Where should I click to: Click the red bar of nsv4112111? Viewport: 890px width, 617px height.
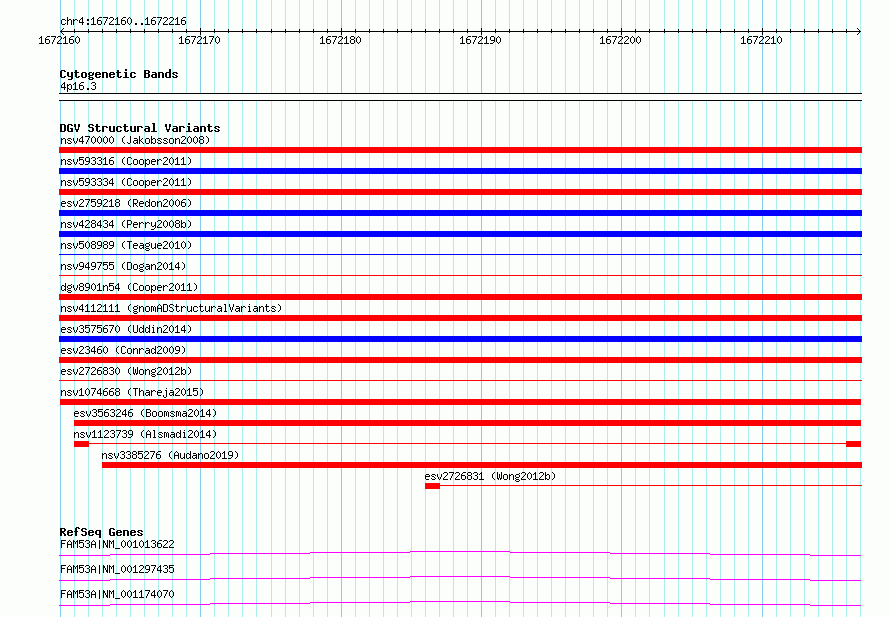pos(460,318)
